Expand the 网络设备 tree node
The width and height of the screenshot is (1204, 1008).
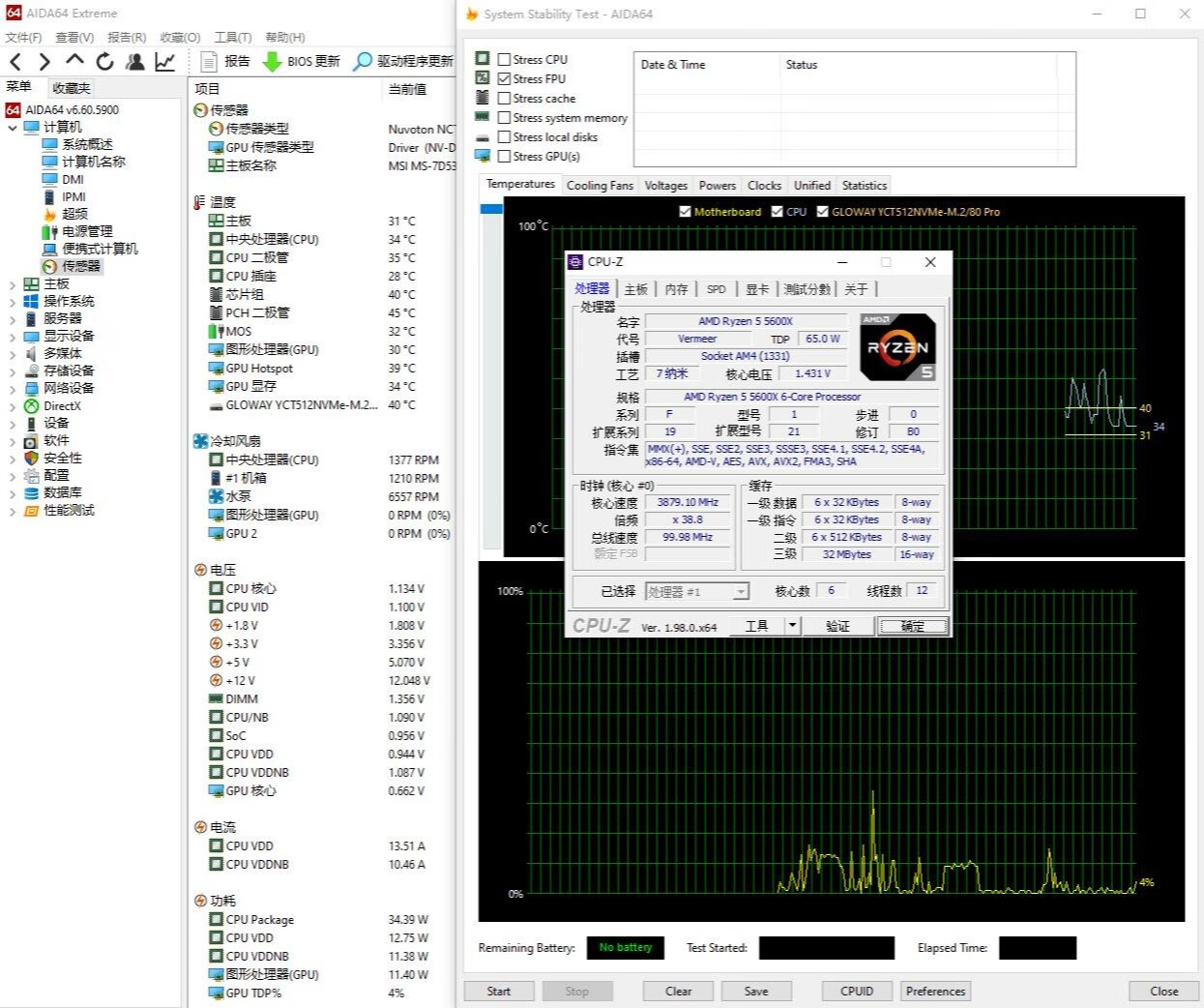coord(12,388)
